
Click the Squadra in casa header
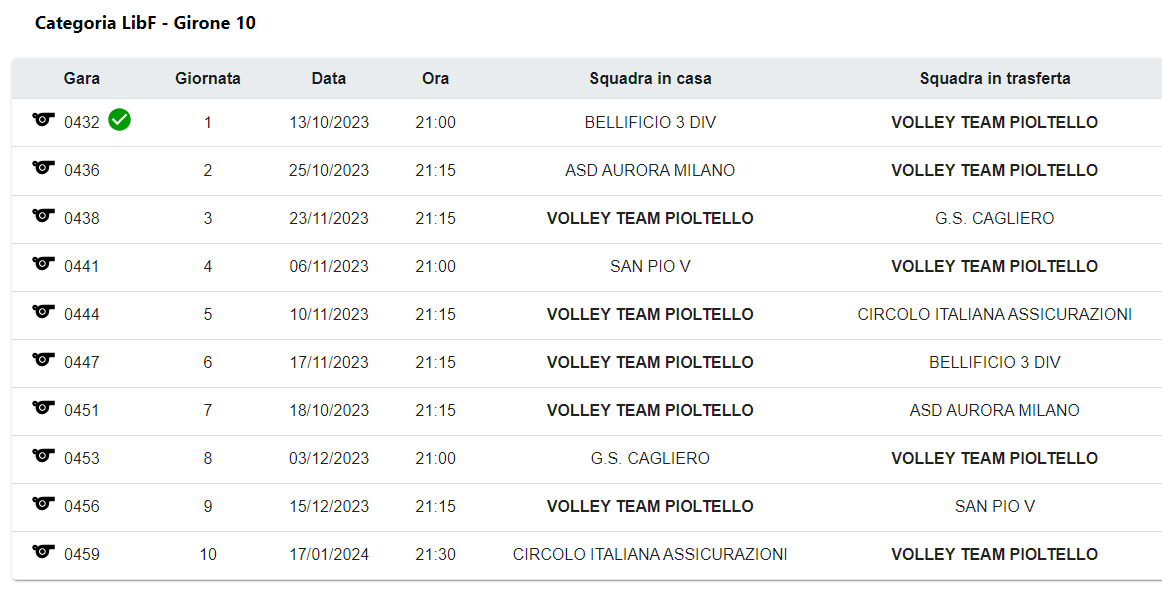[650, 79]
